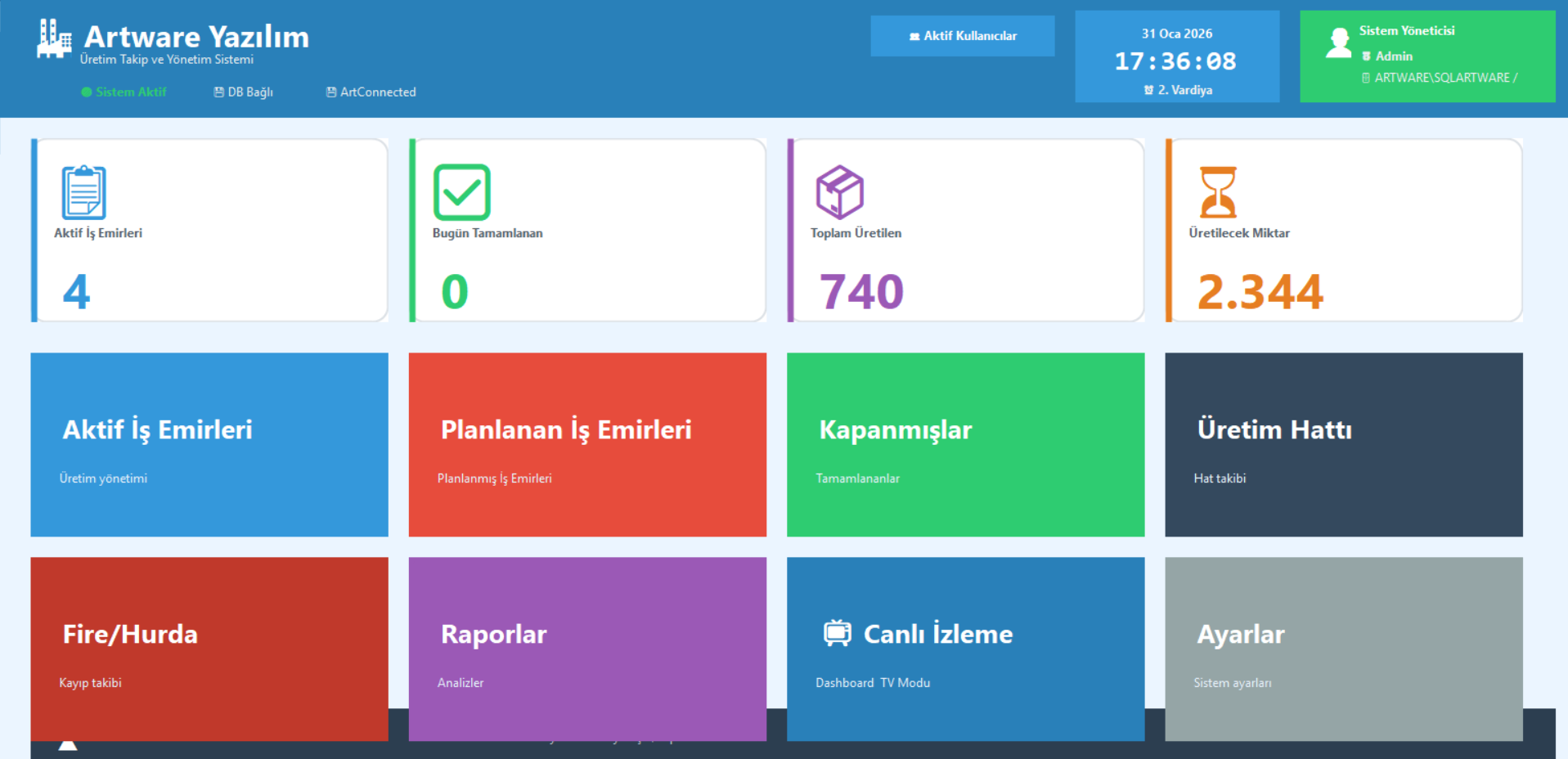
Task: Click the user avatar icon for Sistem Yöneticisi
Action: (1338, 43)
